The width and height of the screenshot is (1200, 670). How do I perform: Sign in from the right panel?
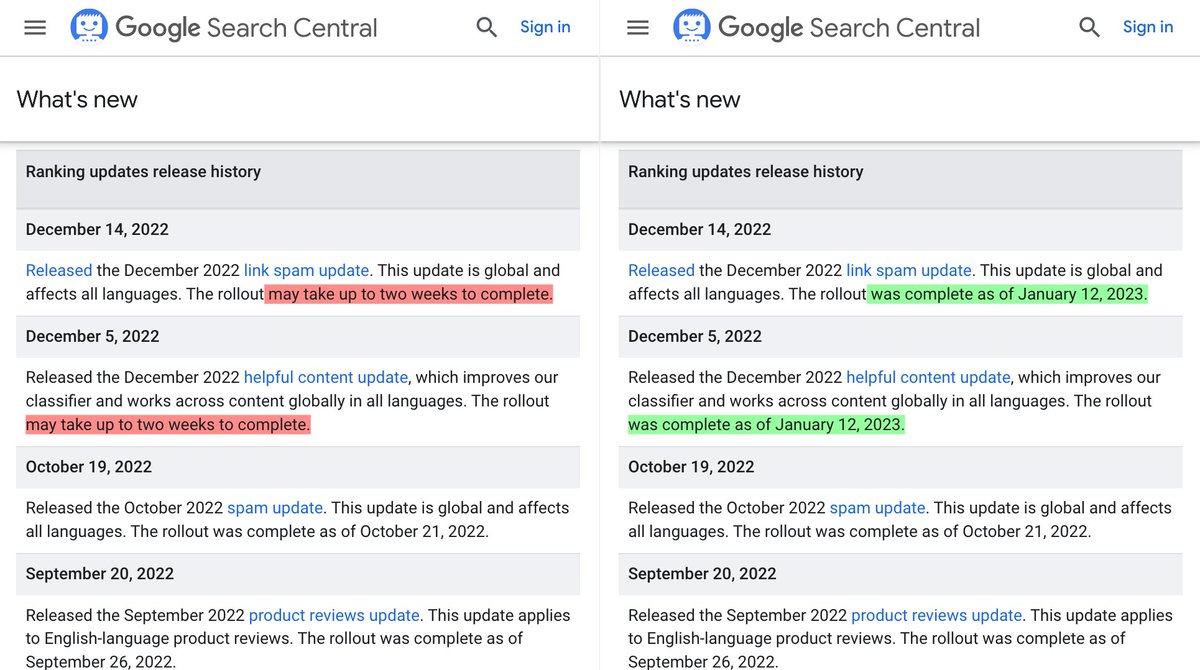(1148, 27)
